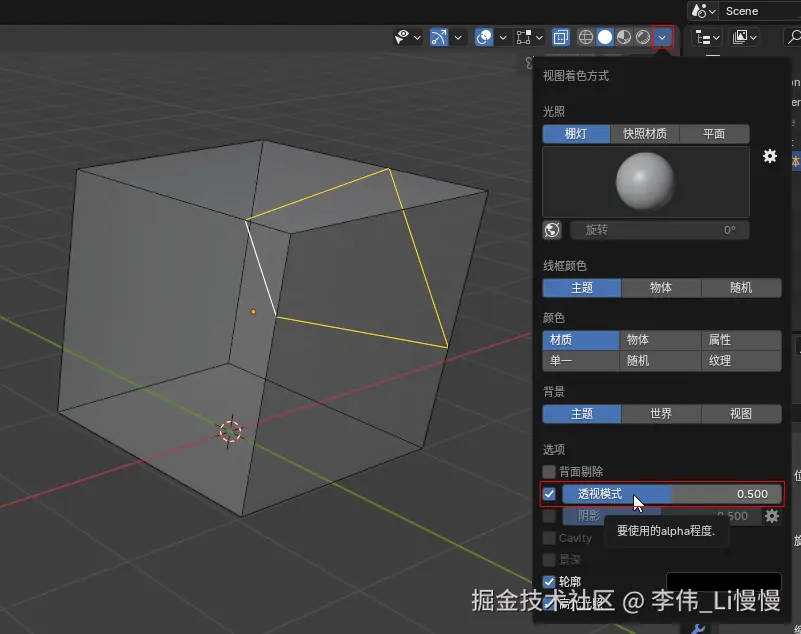Switch to material preview shading icon

pos(624,37)
